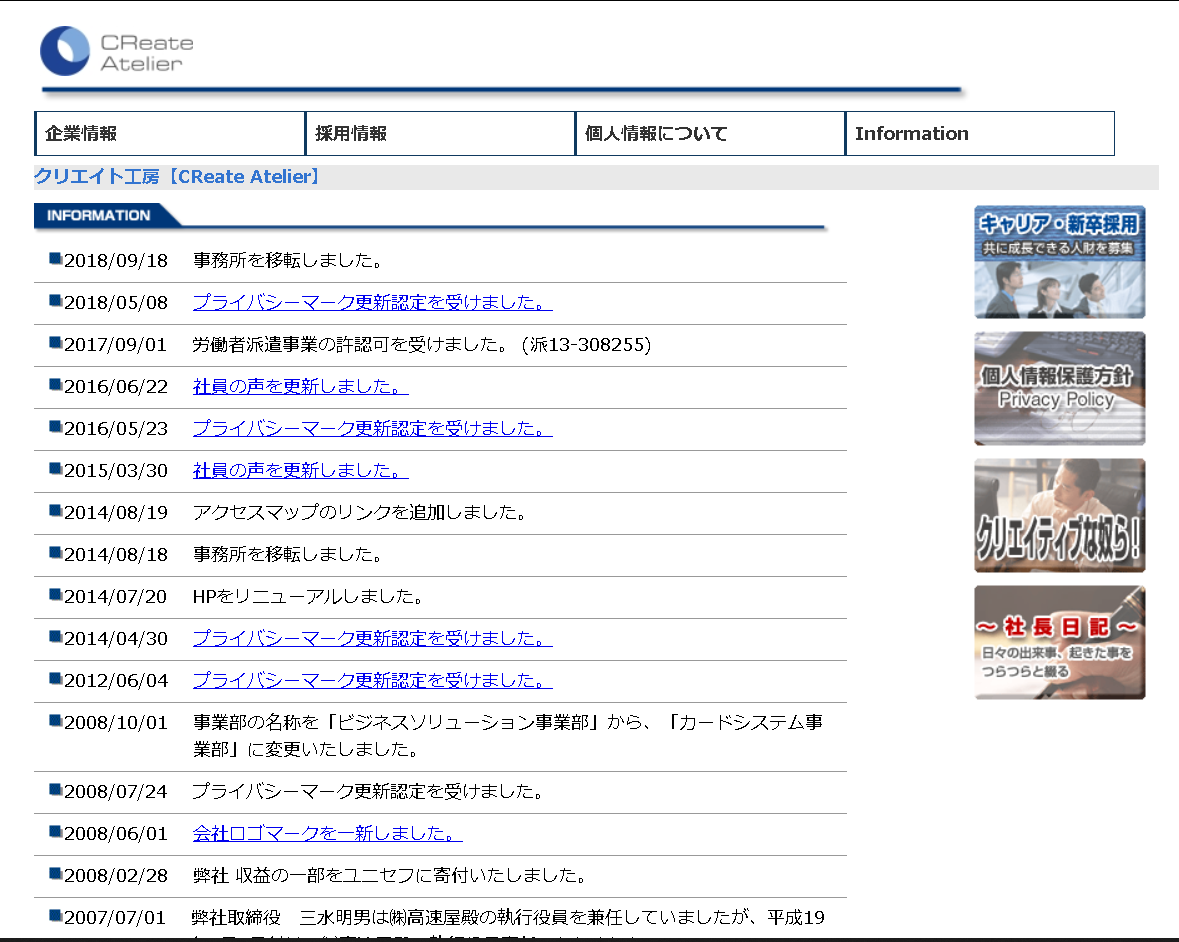Open the 社長日記 diary banner
The width and height of the screenshot is (1179, 942).
(1059, 641)
